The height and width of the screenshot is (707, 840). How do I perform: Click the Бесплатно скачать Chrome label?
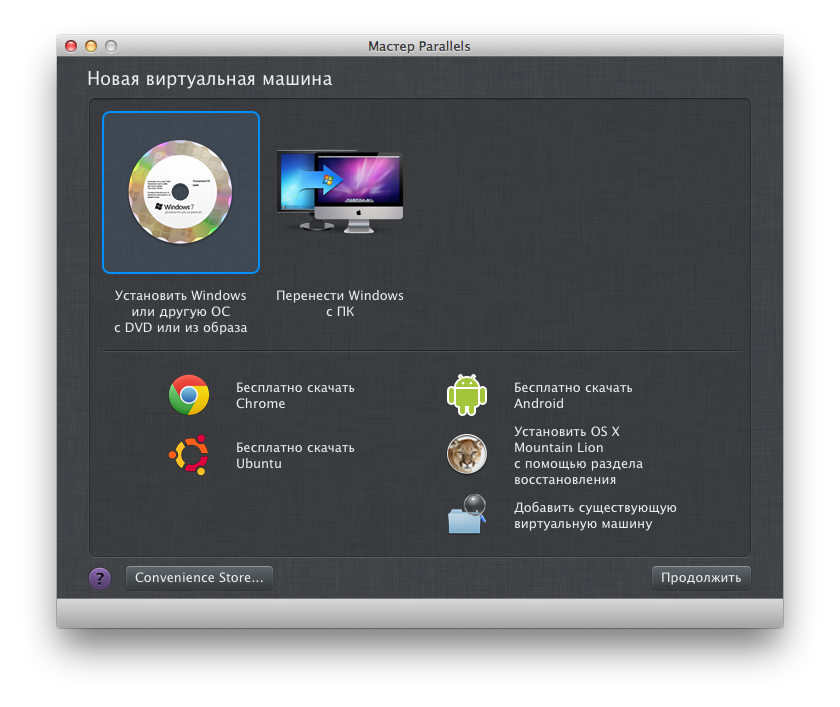tap(294, 395)
